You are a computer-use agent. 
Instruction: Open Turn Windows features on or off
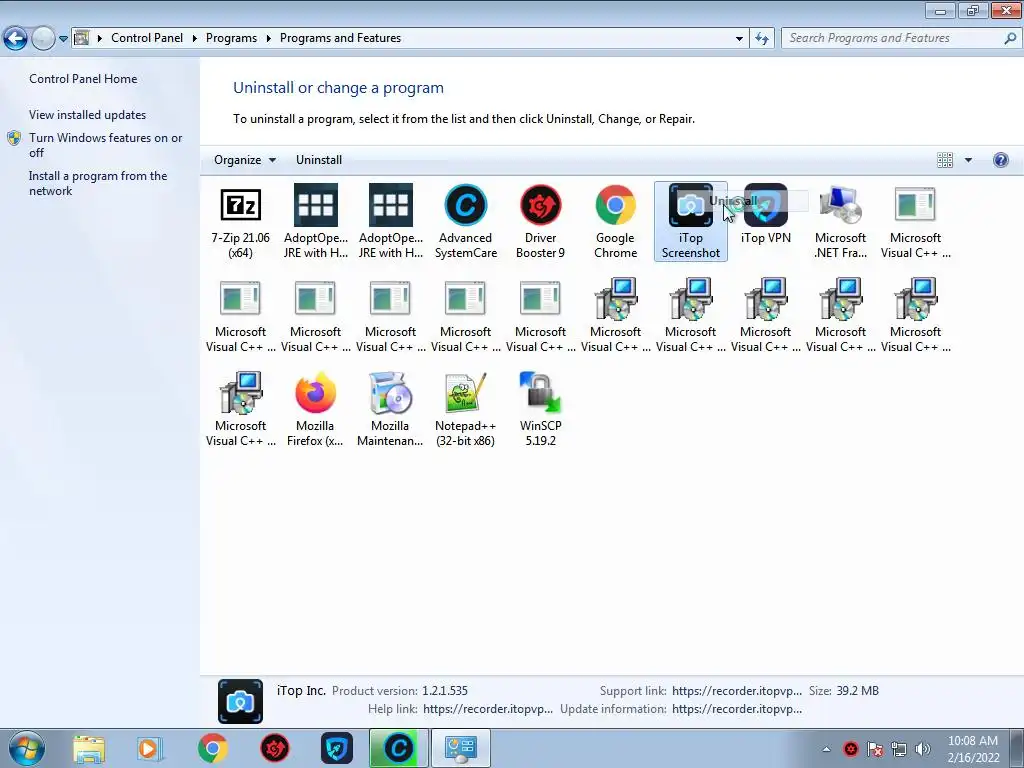pyautogui.click(x=106, y=145)
